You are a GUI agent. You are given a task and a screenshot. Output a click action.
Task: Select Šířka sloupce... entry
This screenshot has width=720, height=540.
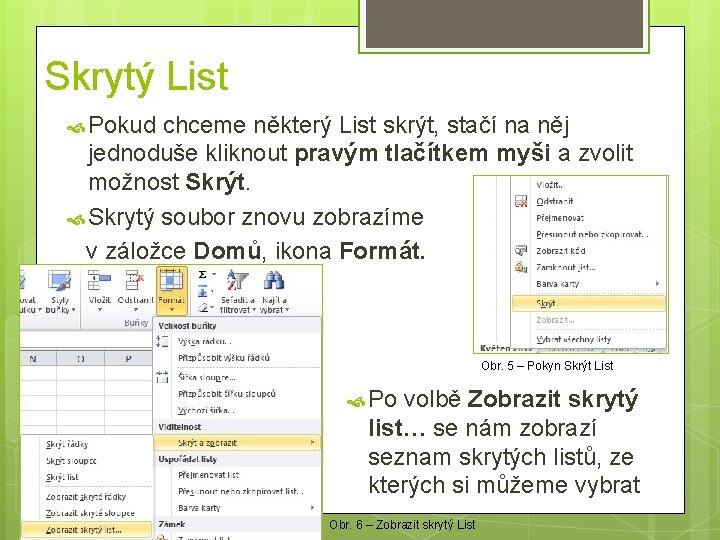pyautogui.click(x=207, y=377)
